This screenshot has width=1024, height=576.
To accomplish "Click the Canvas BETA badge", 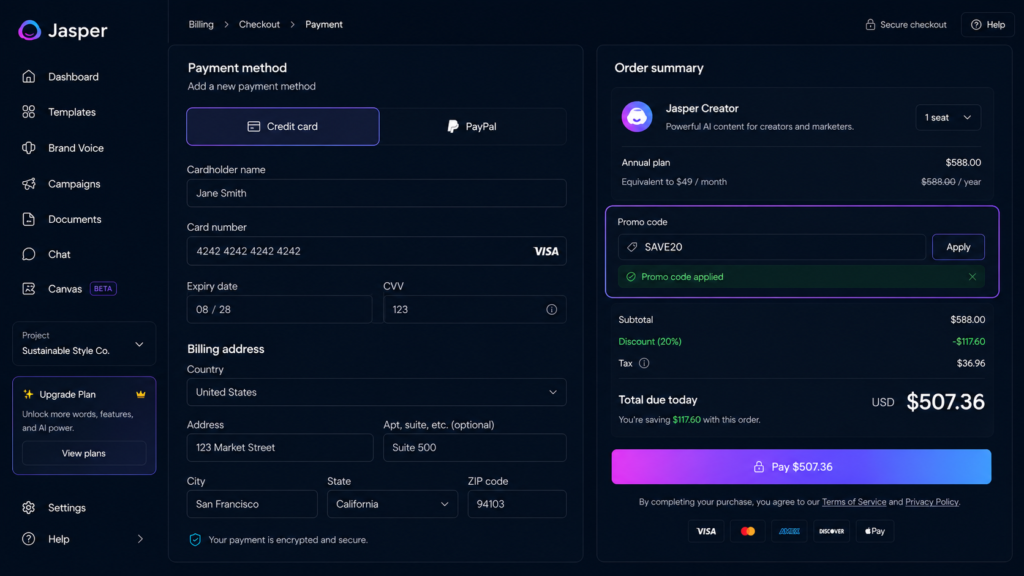I will tap(103, 289).
